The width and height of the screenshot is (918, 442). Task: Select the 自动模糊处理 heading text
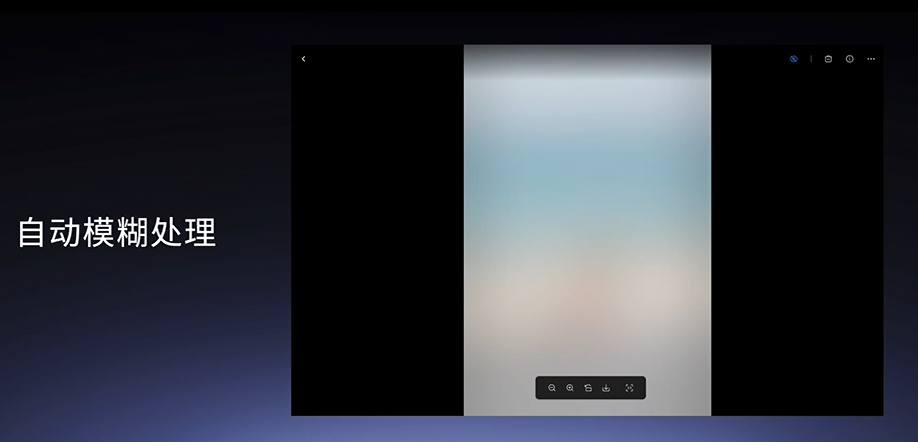click(117, 232)
